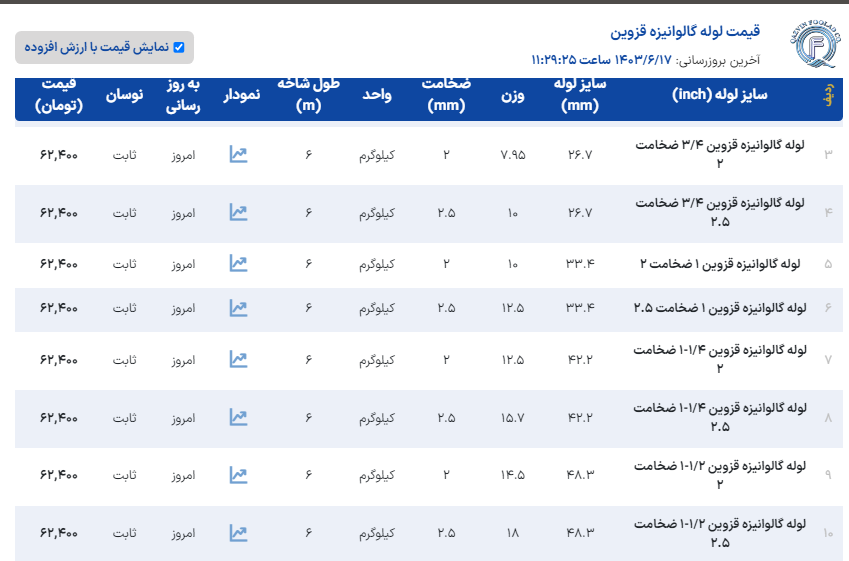Open chart icon for row 9 pipe
The image size is (849, 561).
238,474
